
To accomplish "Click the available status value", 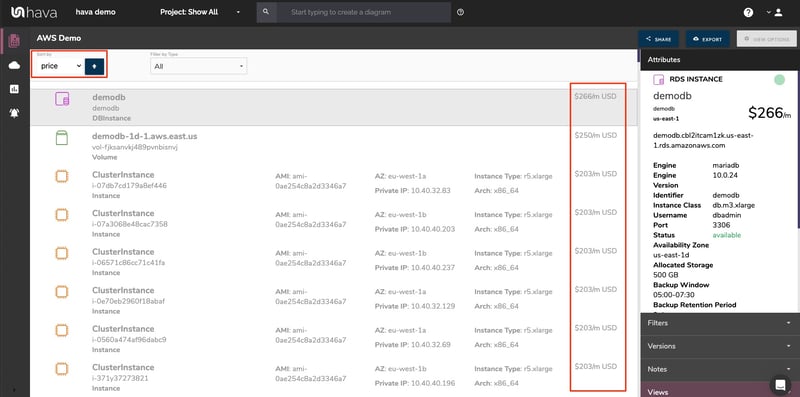I will click(x=727, y=235).
